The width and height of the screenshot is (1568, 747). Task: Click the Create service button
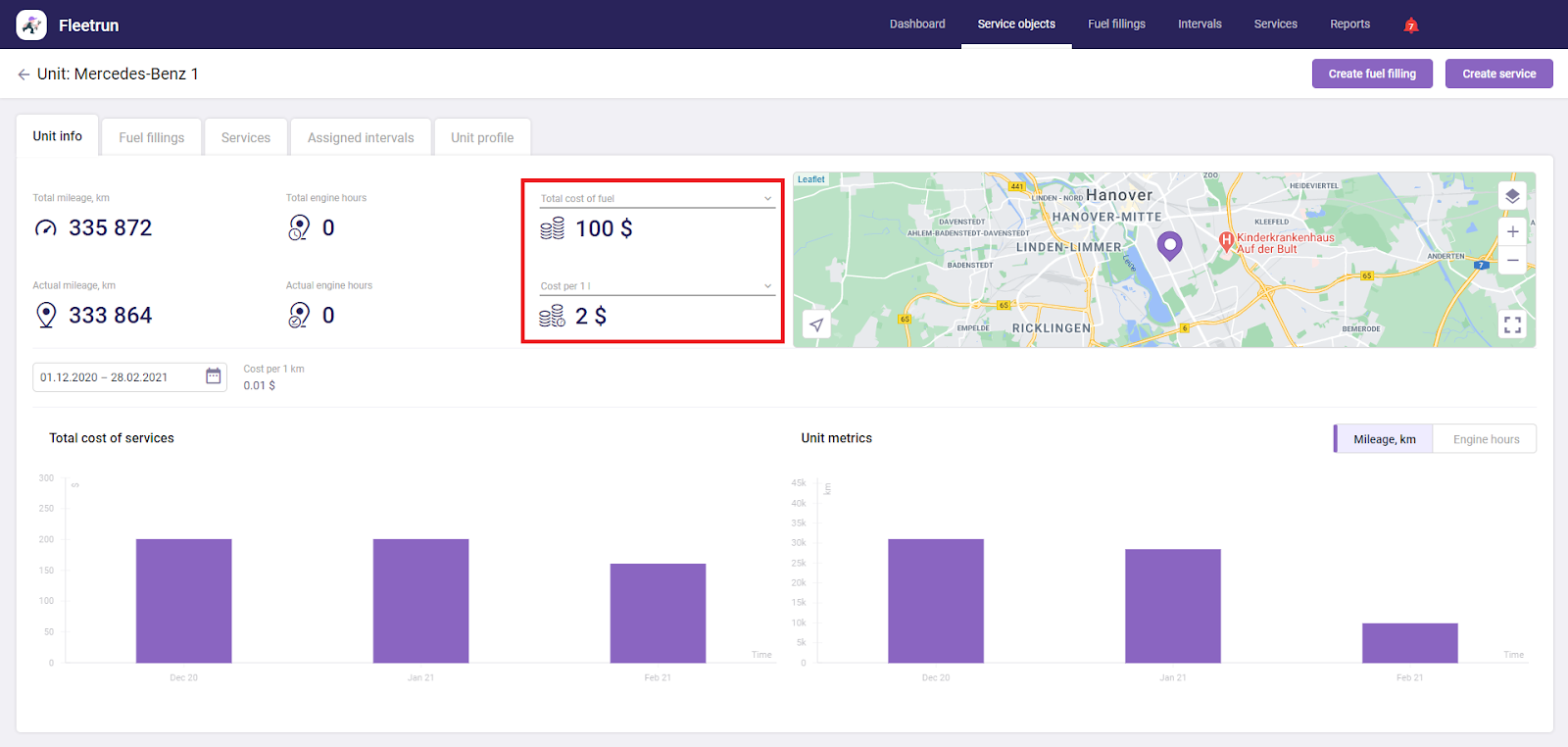coord(1498,74)
